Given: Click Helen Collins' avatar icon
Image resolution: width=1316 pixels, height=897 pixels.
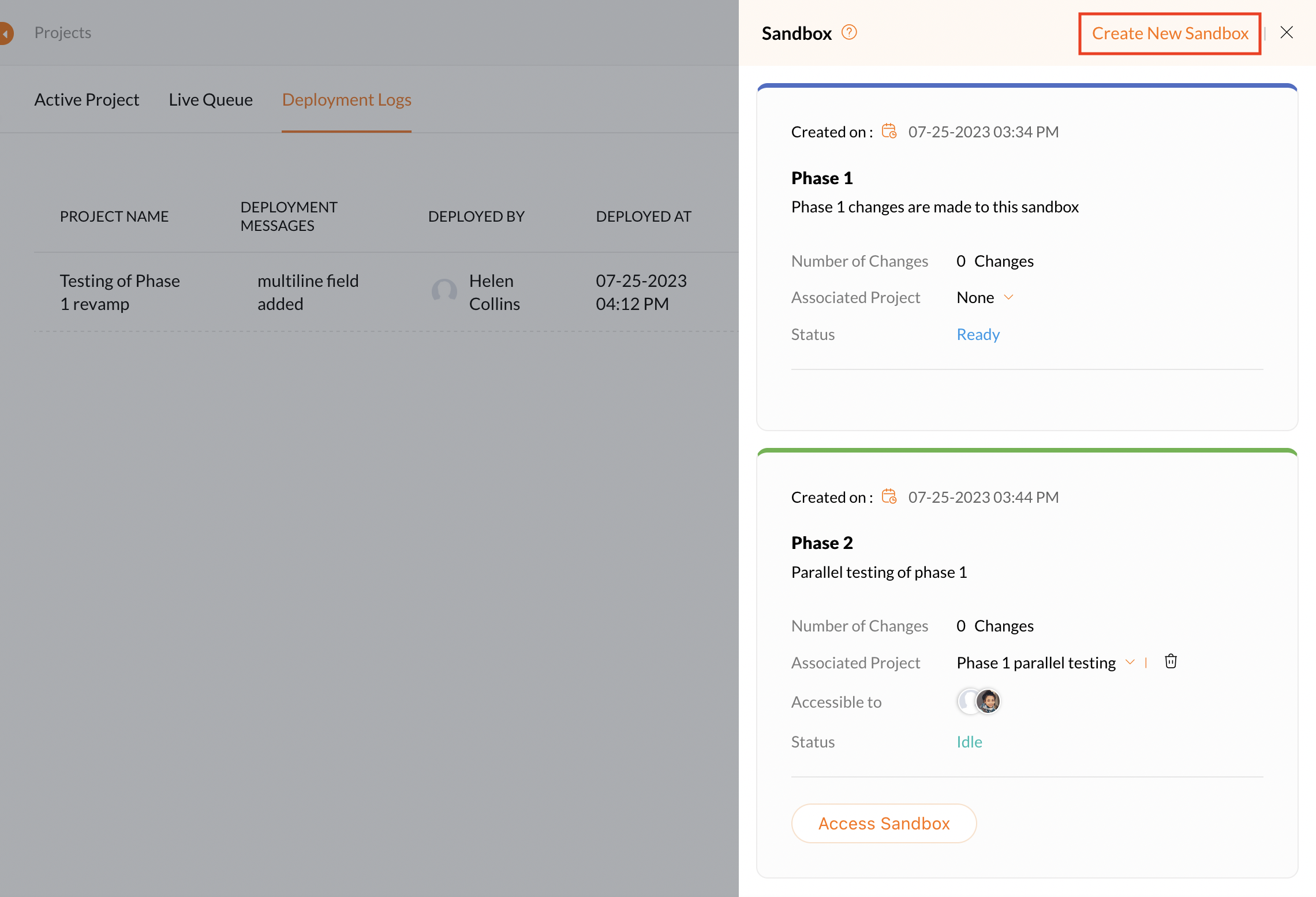Looking at the screenshot, I should (444, 291).
